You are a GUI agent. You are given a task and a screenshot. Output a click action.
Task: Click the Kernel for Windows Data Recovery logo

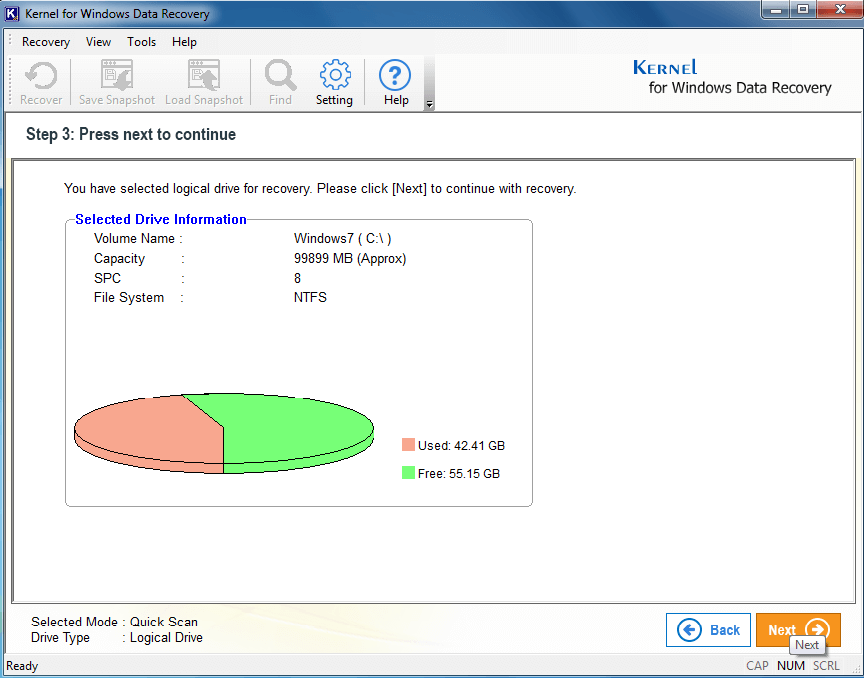[733, 77]
